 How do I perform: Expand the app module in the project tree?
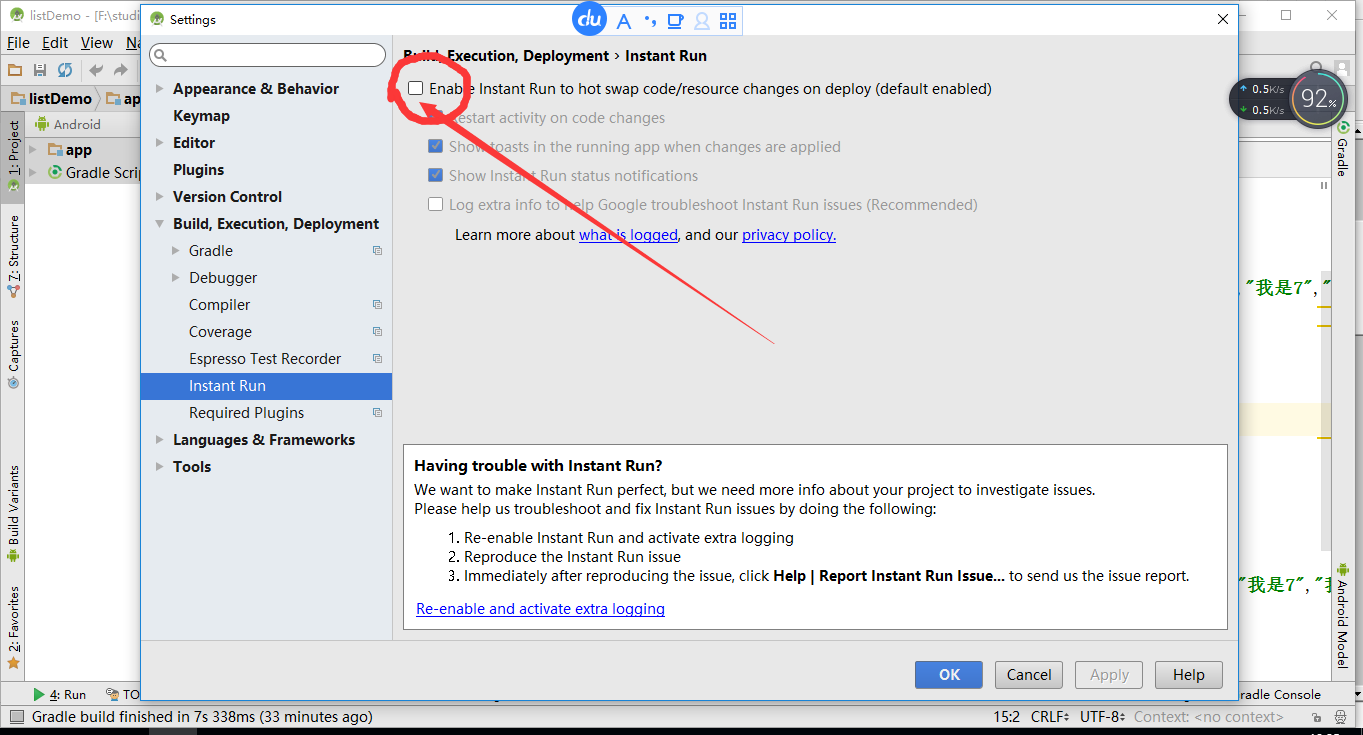click(33, 150)
